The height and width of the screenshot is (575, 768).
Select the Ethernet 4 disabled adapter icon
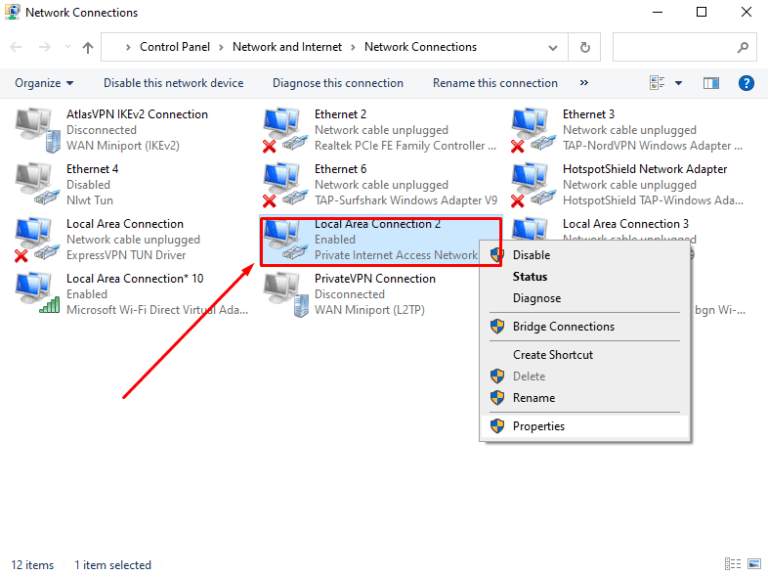click(x=34, y=184)
